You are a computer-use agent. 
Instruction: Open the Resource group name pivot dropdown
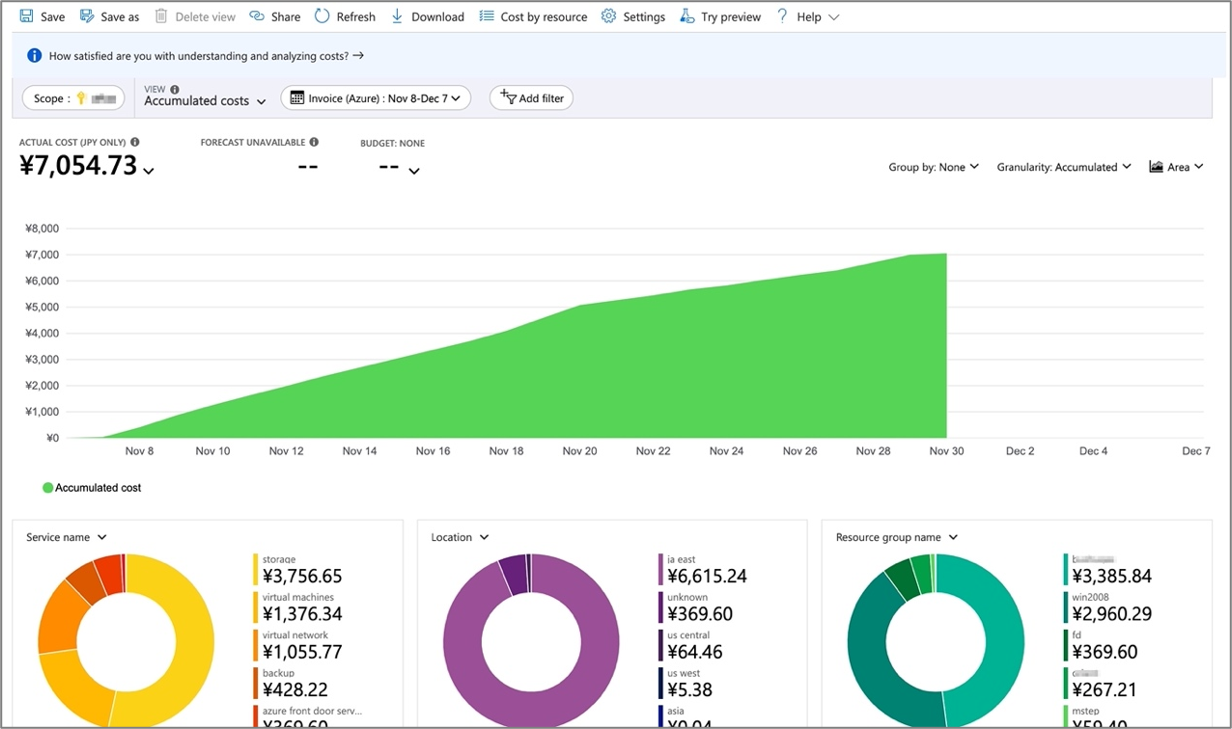point(897,537)
